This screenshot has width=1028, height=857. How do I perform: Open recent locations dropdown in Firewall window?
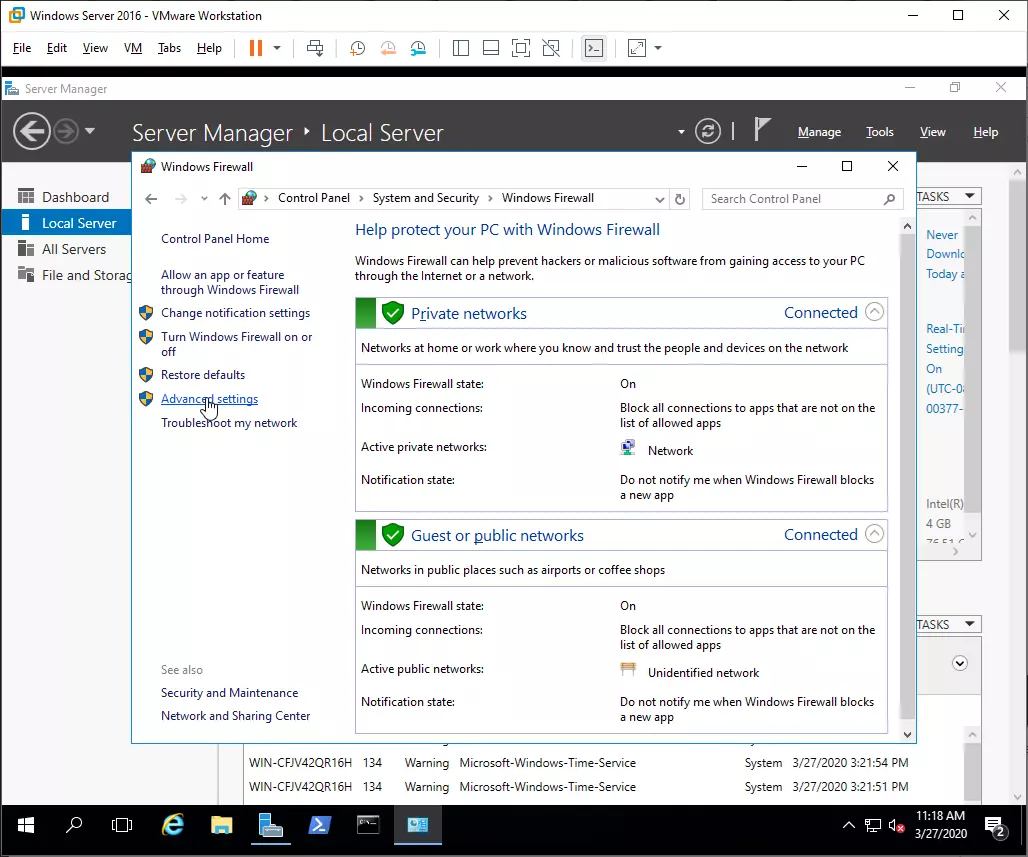[x=205, y=199]
